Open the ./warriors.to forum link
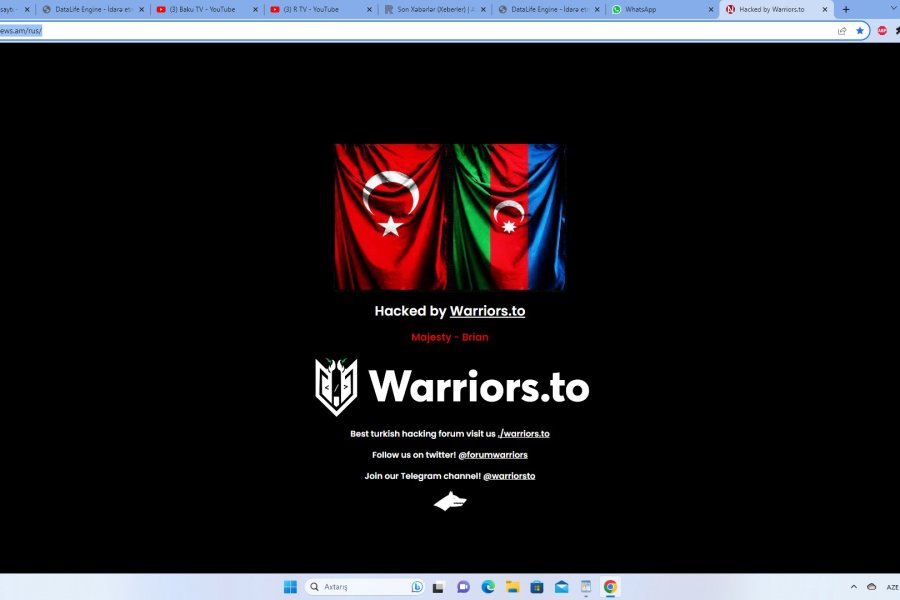This screenshot has height=600, width=900. [523, 434]
